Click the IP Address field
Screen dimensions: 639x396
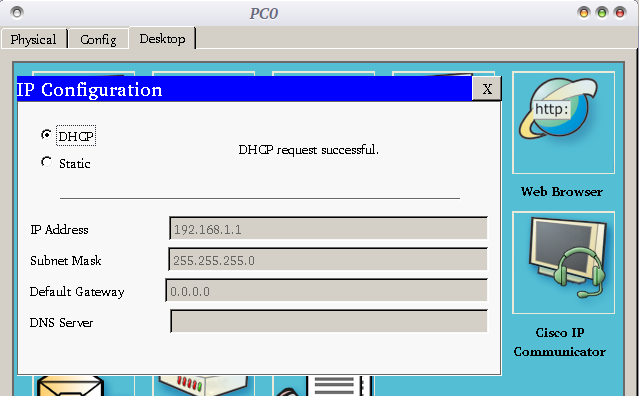pyautogui.click(x=328, y=229)
